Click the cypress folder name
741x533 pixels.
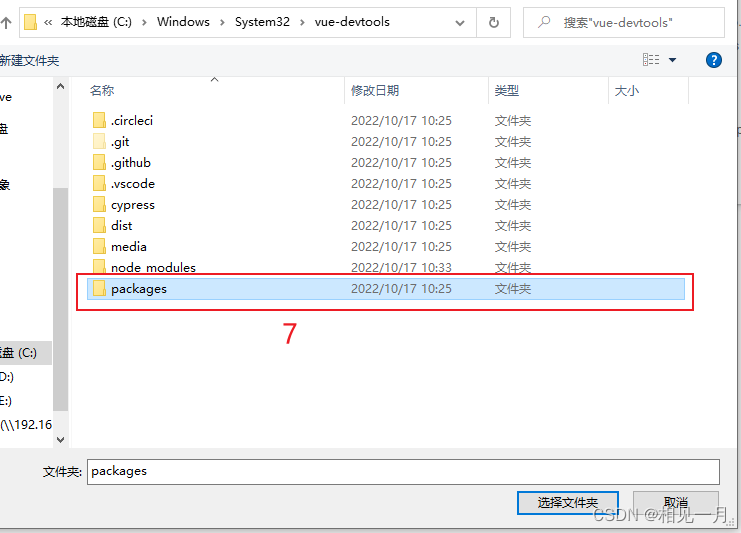[x=133, y=205]
